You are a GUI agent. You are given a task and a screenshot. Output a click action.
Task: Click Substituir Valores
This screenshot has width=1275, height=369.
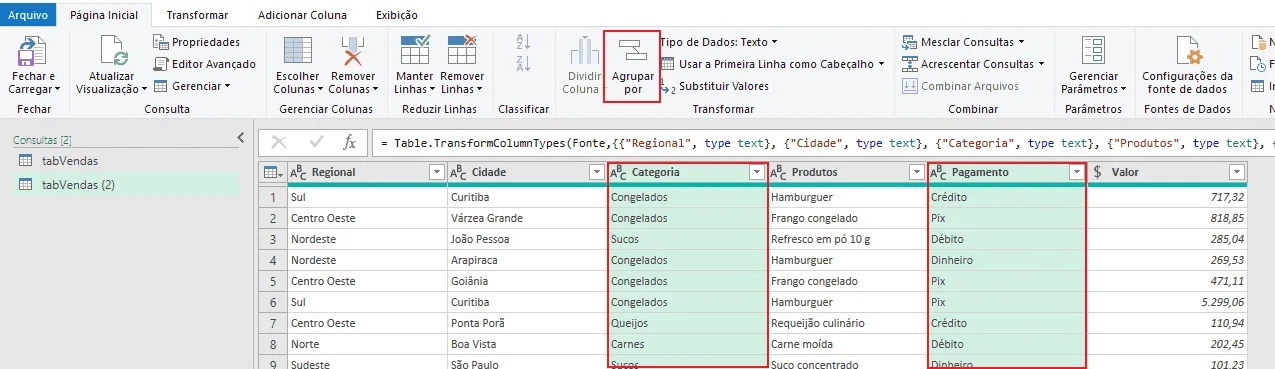[714, 86]
